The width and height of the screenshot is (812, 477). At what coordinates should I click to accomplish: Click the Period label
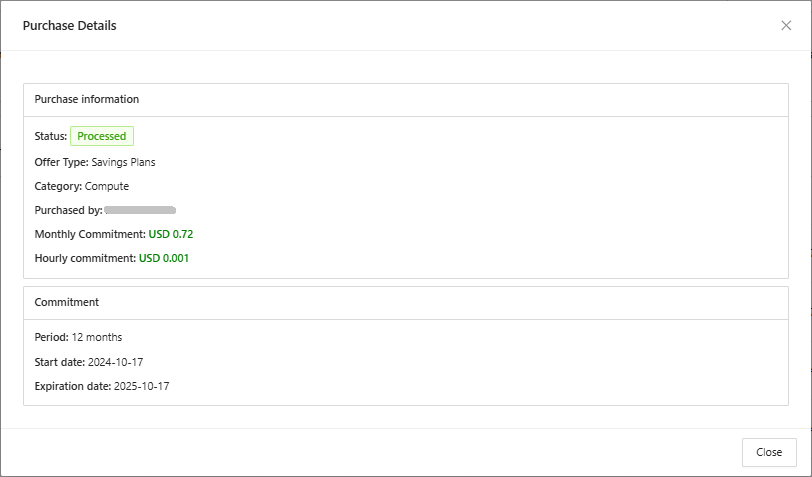[51, 338]
